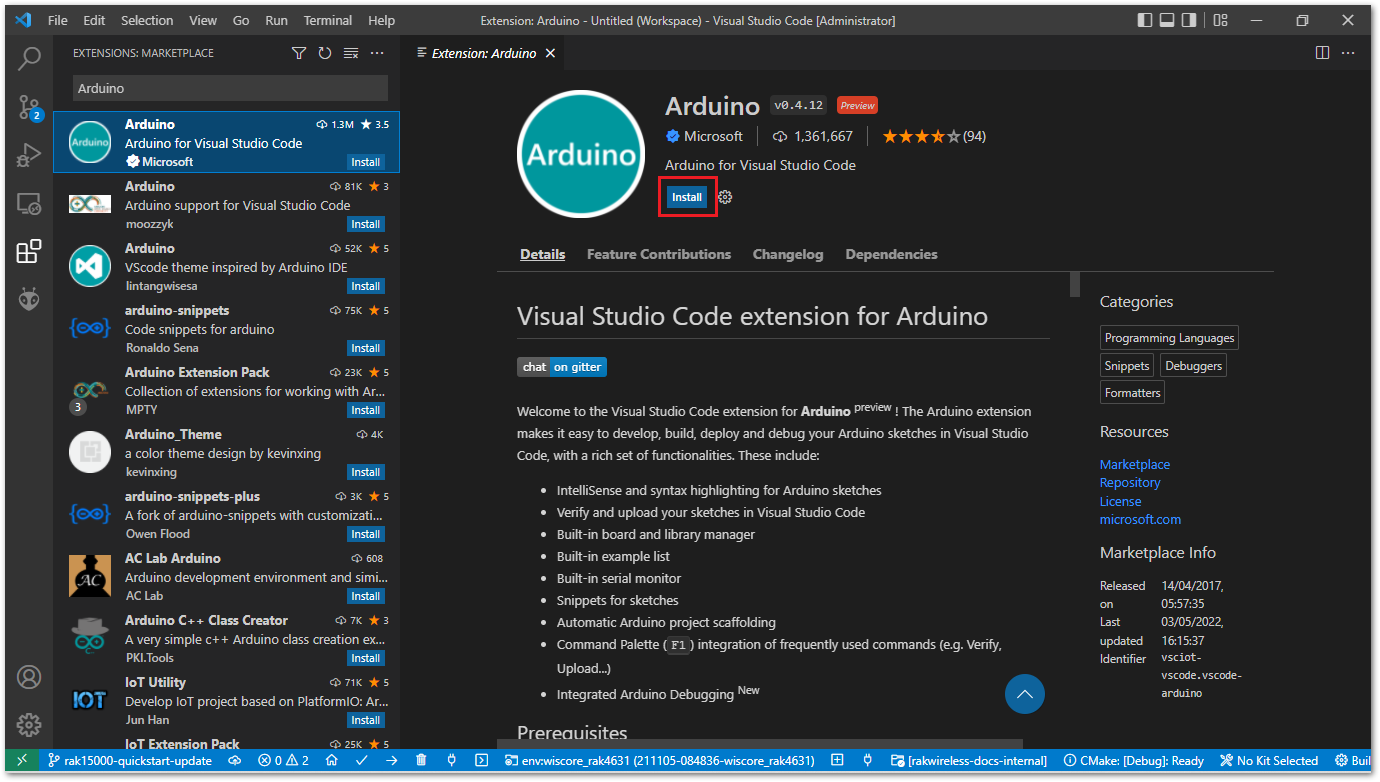The width and height of the screenshot is (1380, 782).
Task: Open Views and More Actions ellipsis menu
Action: (x=377, y=53)
